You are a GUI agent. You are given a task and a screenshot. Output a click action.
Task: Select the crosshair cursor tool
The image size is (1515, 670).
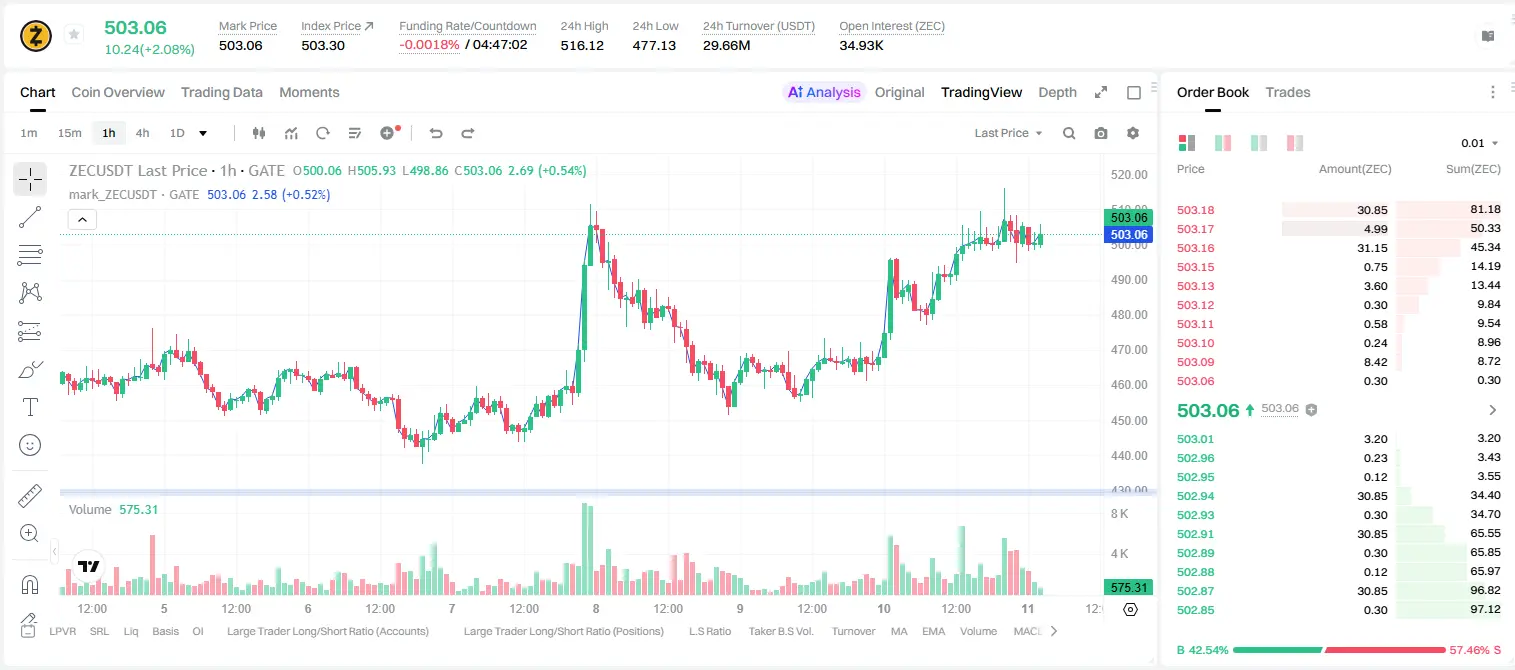(30, 180)
